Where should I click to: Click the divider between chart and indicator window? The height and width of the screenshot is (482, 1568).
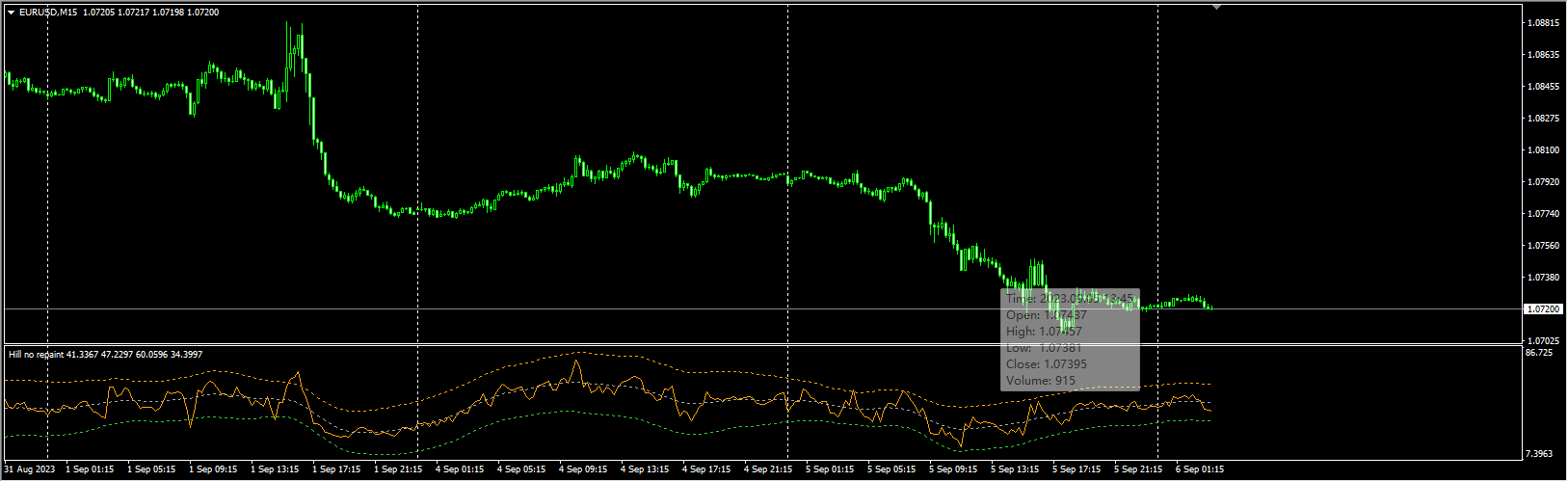point(761,344)
